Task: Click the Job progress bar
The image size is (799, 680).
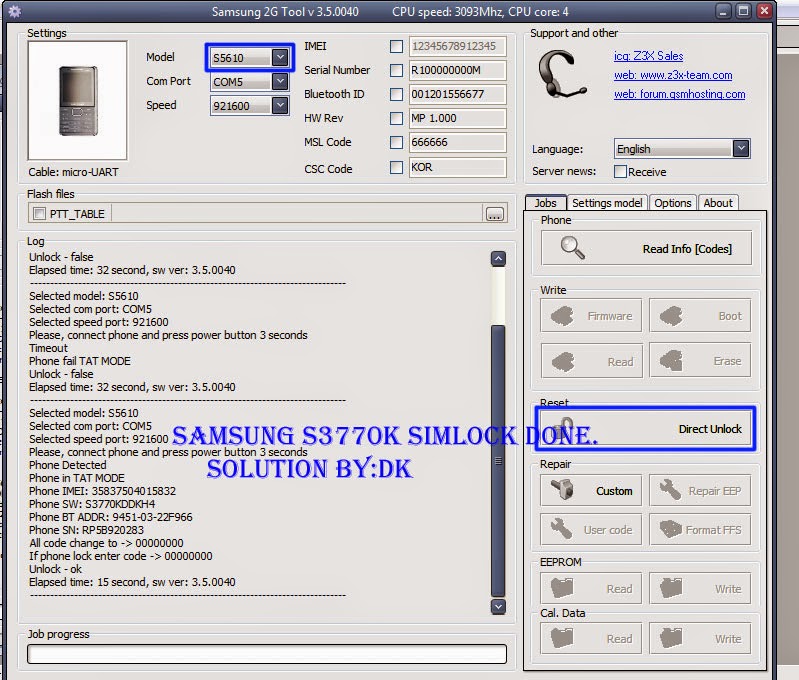Action: coord(267,654)
